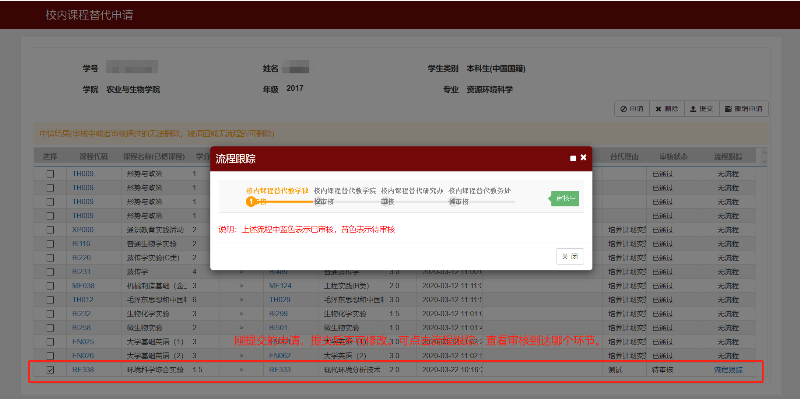Click the 关闭 button in the dialog
The width and height of the screenshot is (800, 399).
pos(569,257)
